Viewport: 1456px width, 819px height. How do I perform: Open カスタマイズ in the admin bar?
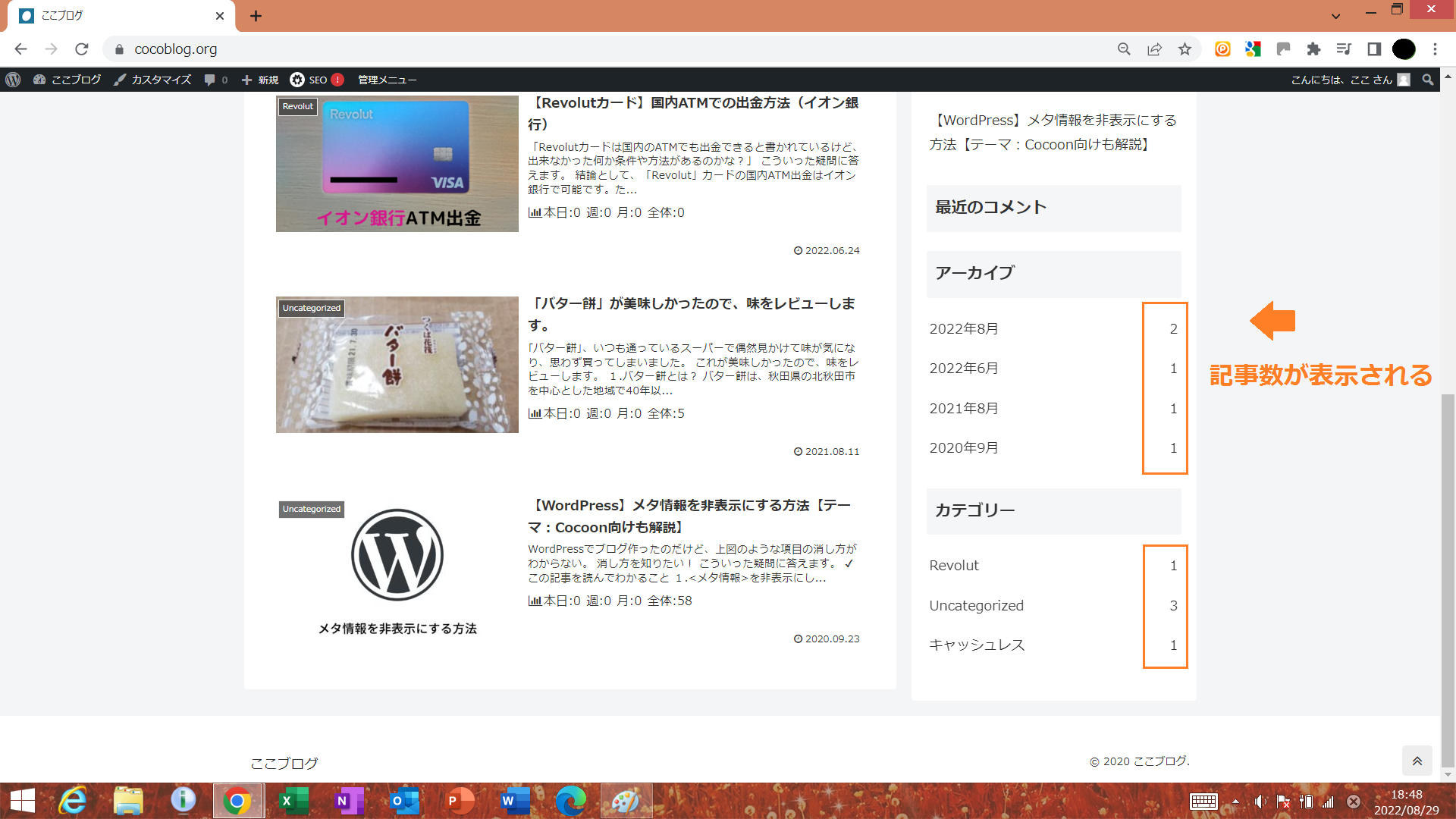152,80
